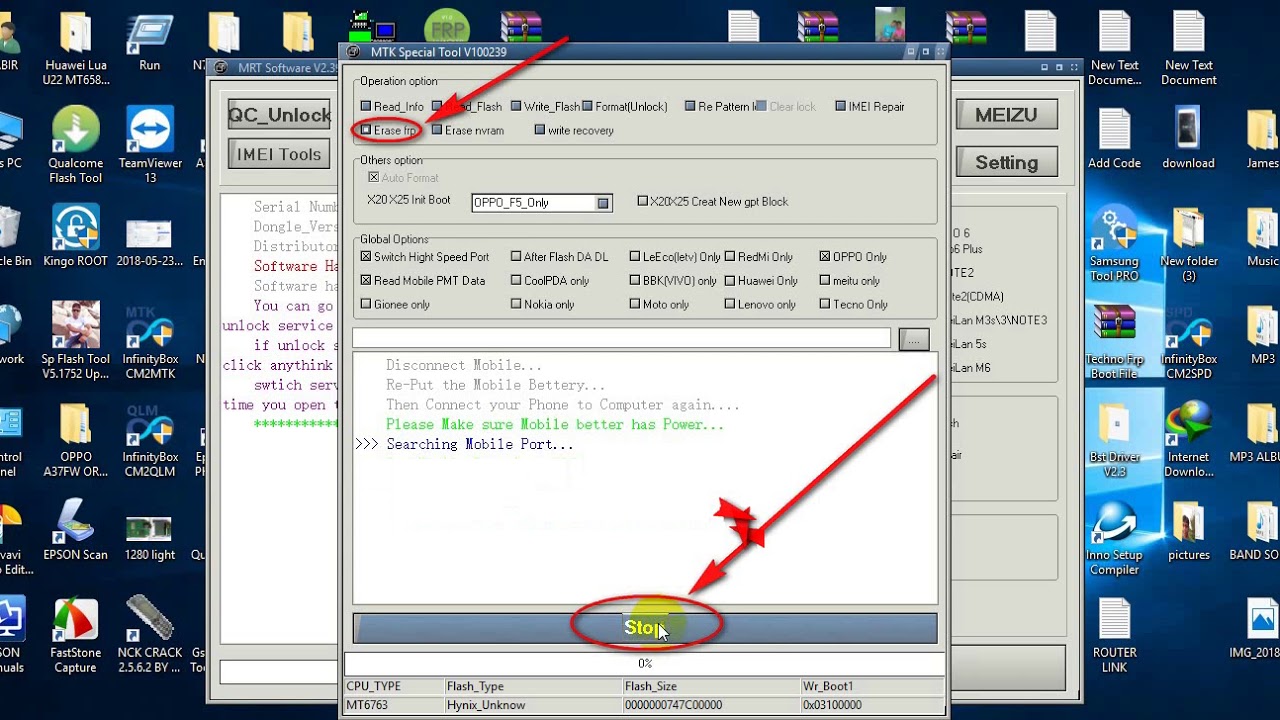Image resolution: width=1280 pixels, height=720 pixels.
Task: Click the file path input field
Action: point(621,338)
